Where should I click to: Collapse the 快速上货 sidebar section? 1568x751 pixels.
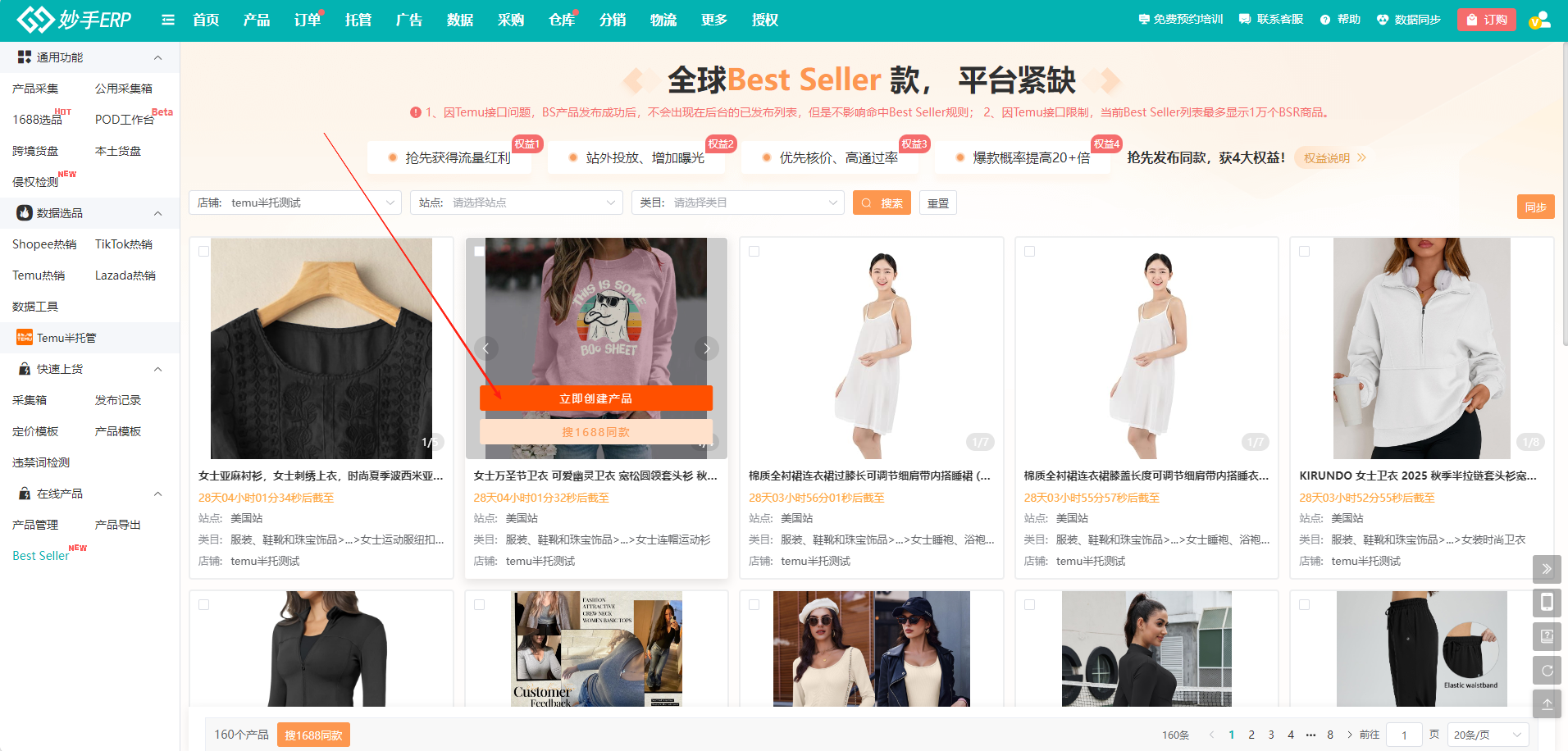tap(158, 369)
